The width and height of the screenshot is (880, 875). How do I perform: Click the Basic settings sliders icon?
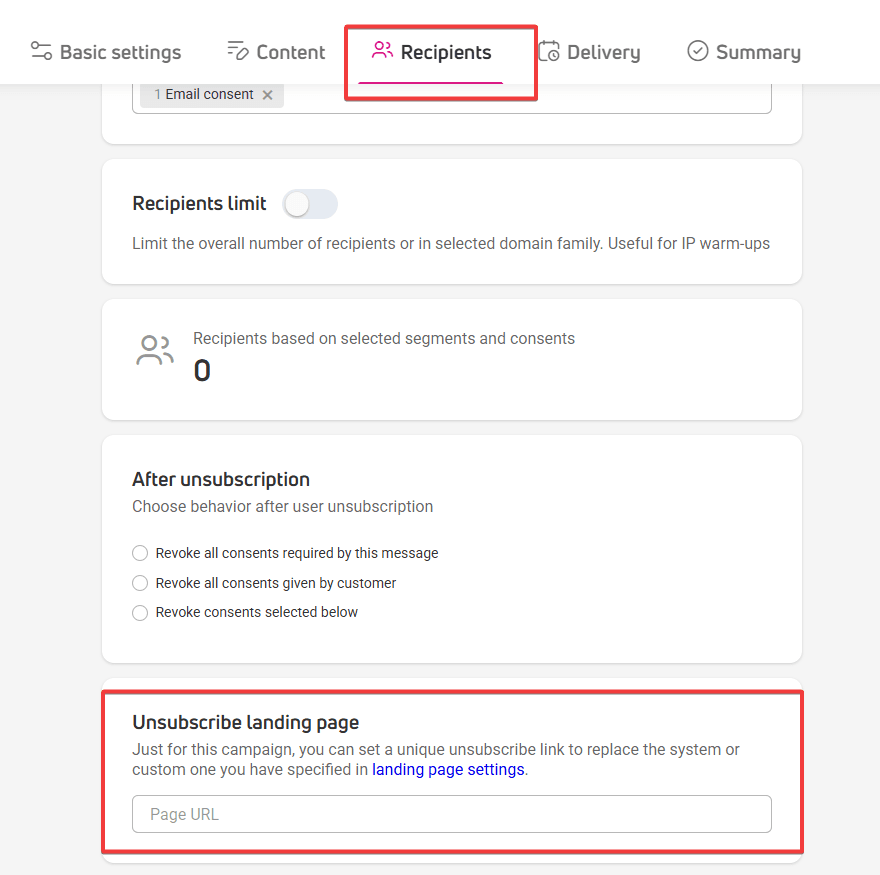coord(41,51)
